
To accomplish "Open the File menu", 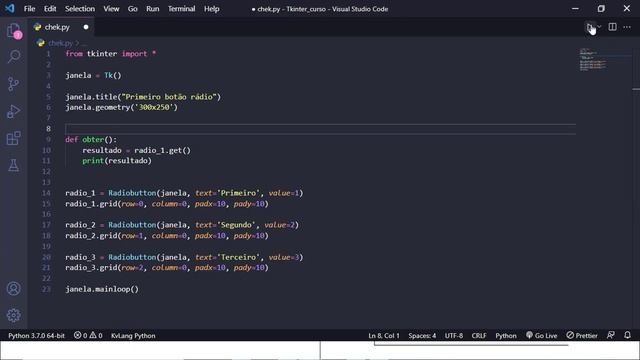I will coord(29,9).
